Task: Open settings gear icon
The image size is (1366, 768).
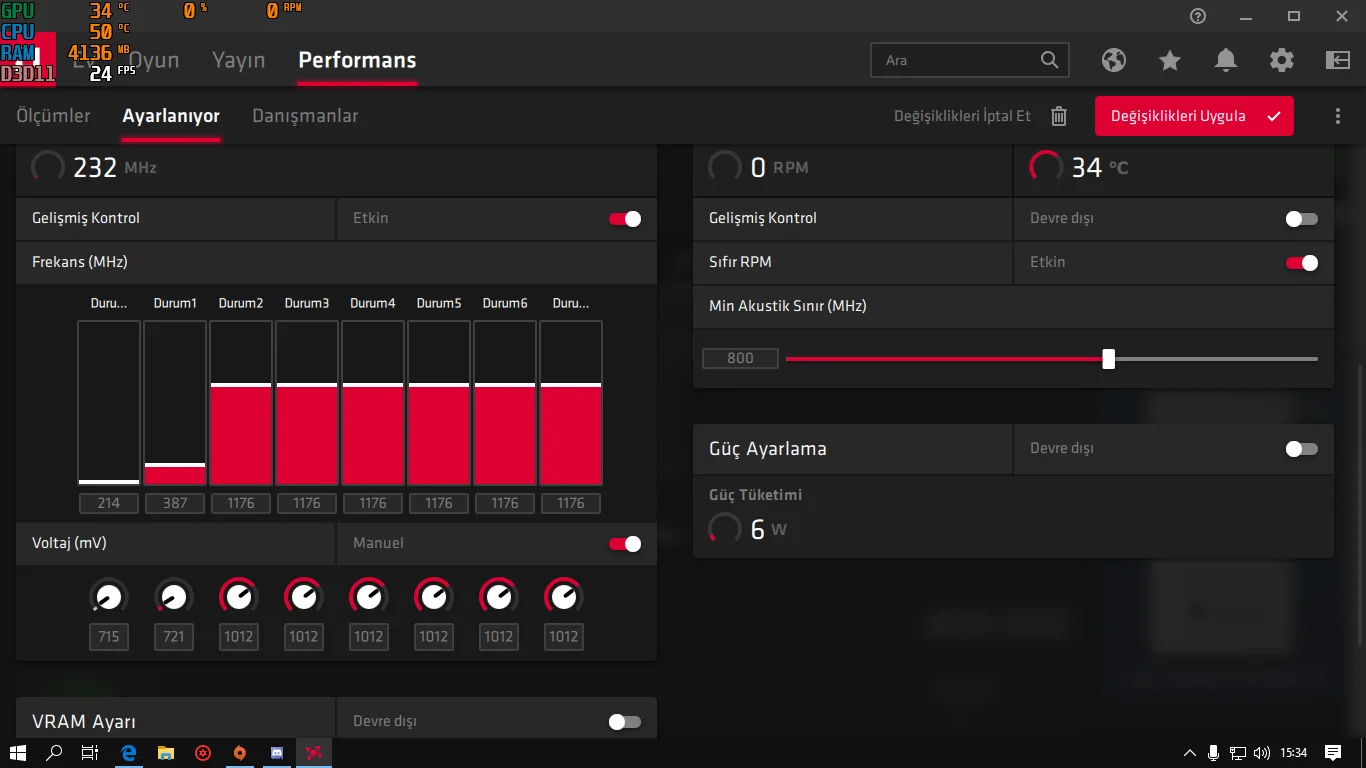Action: pyautogui.click(x=1282, y=60)
